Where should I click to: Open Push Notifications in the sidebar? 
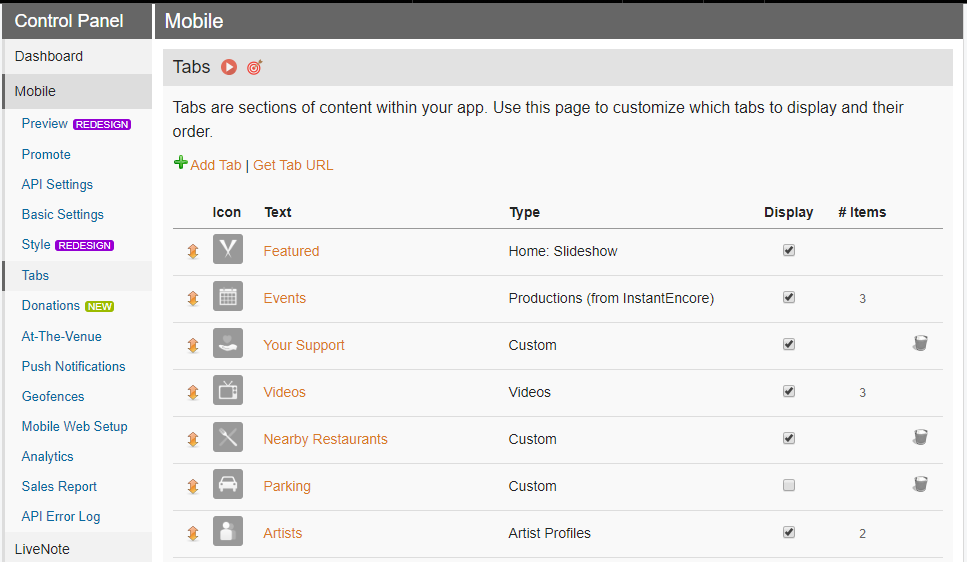click(x=73, y=366)
